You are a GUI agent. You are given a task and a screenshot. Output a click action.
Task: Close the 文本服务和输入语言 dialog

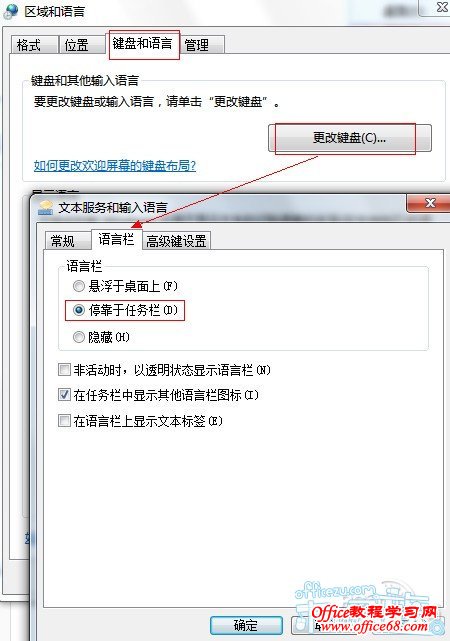428,203
